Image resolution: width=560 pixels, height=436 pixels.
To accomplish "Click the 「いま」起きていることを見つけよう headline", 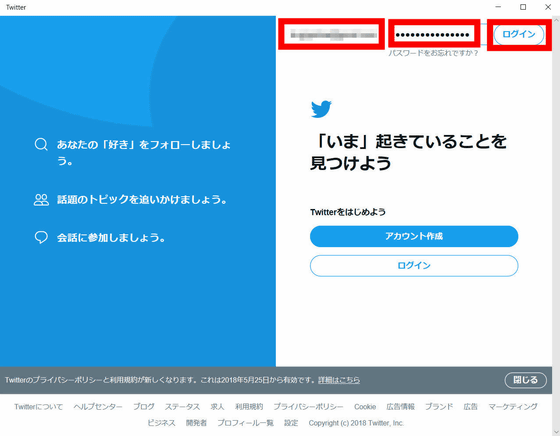I will (408, 152).
